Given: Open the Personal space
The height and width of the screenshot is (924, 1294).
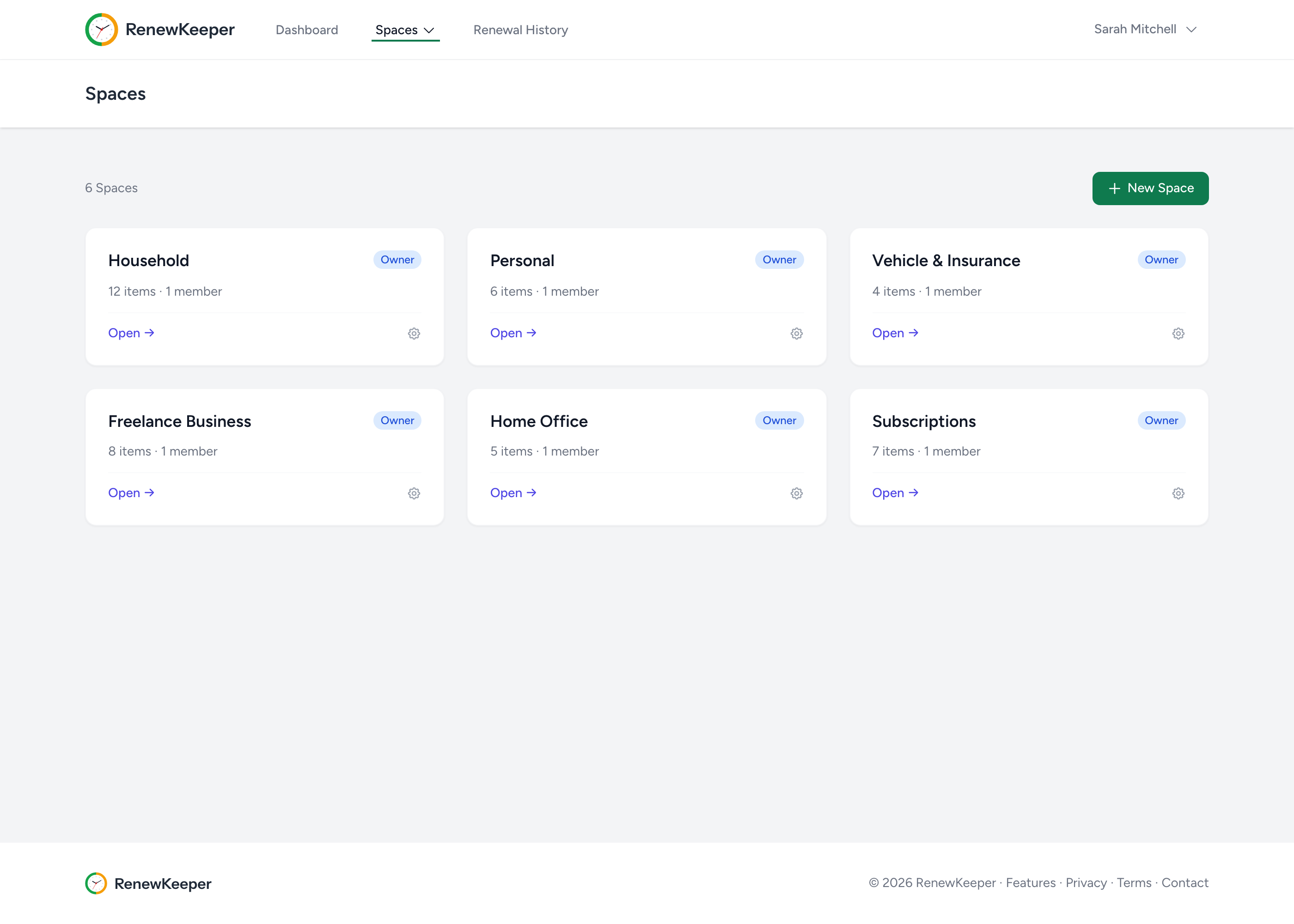Looking at the screenshot, I should [513, 333].
